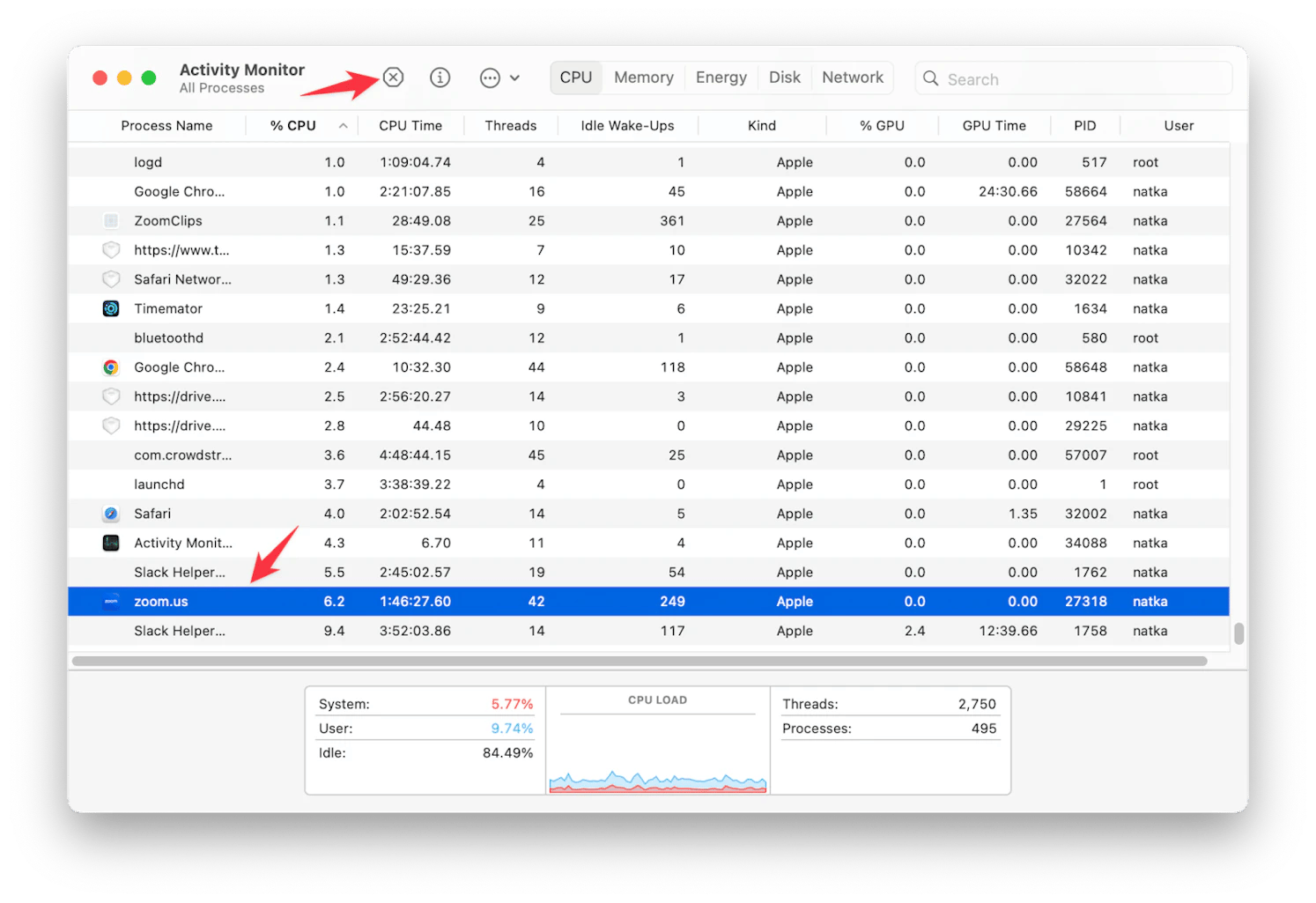This screenshot has height=903, width=1316.
Task: Click the Processes count 495
Action: click(984, 729)
